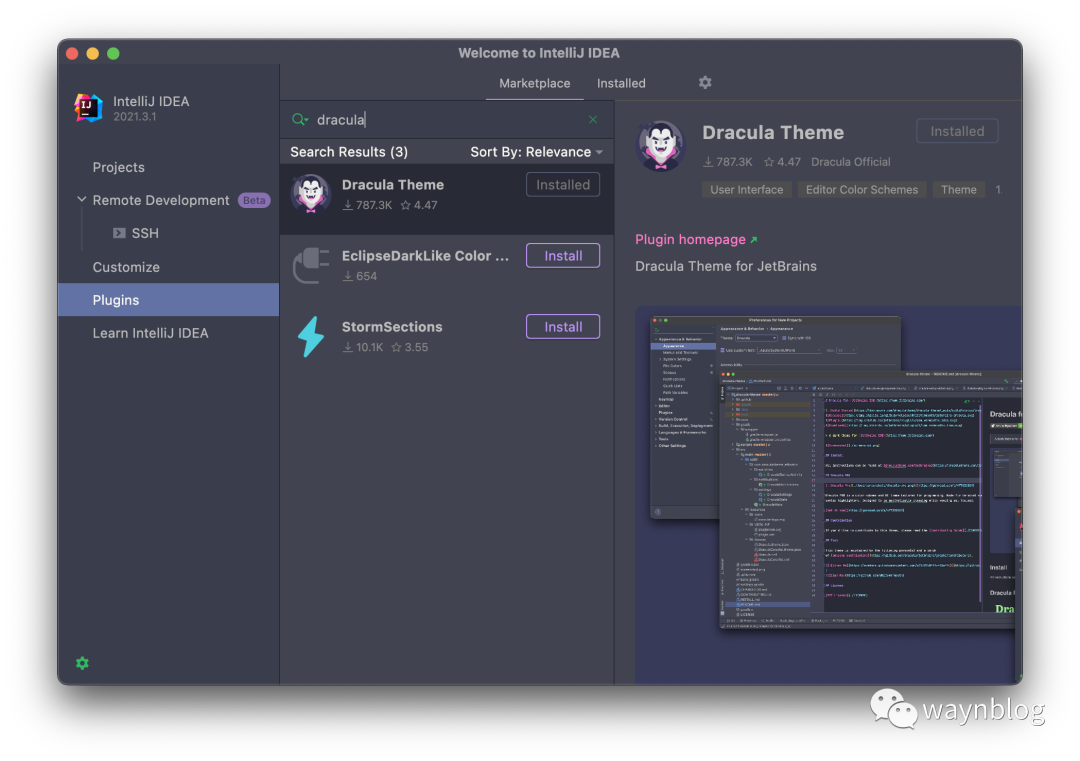
Task: Install the EclipseDarkLike Color plugin
Action: [563, 256]
